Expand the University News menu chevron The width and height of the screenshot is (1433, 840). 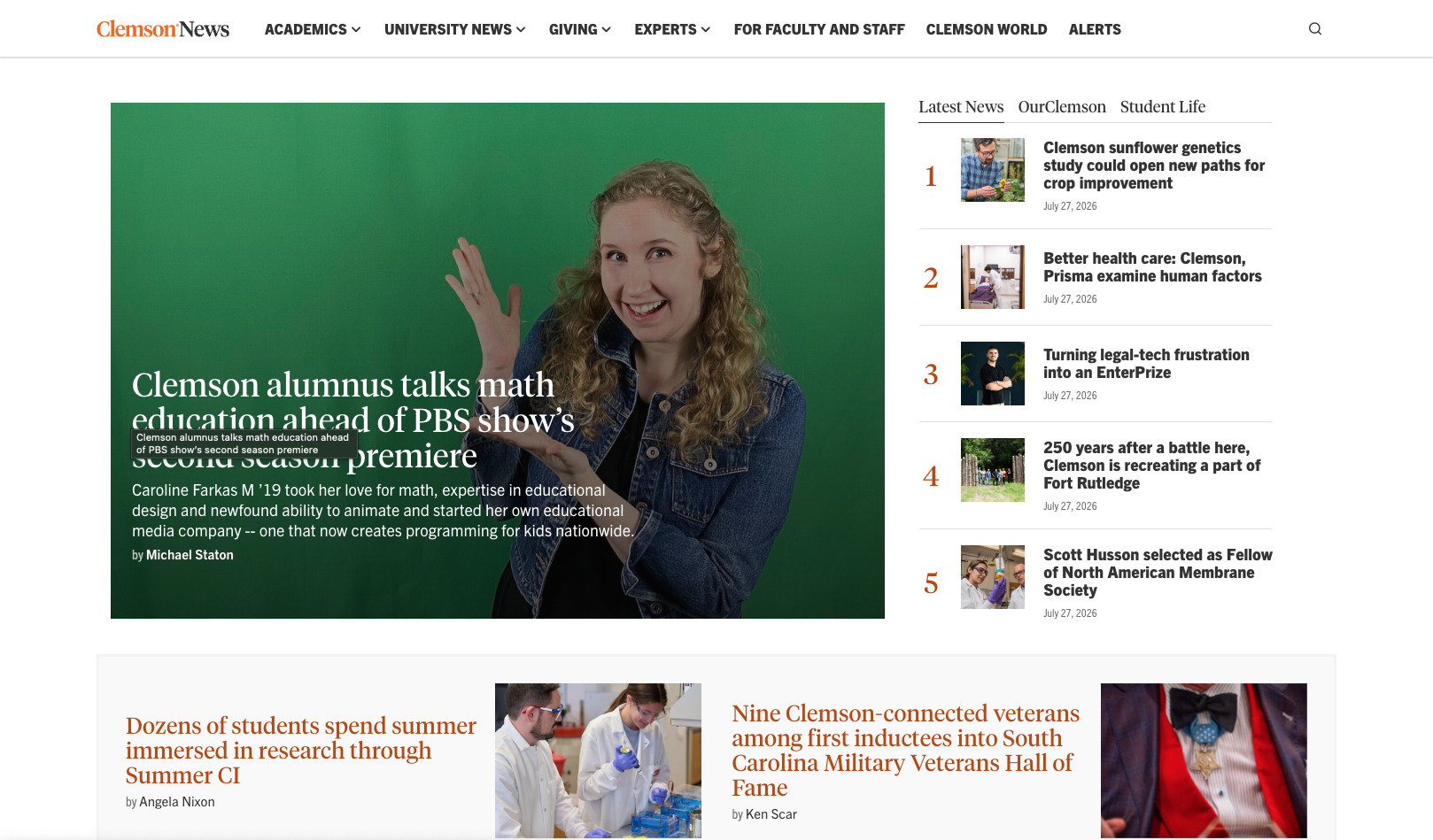(521, 29)
